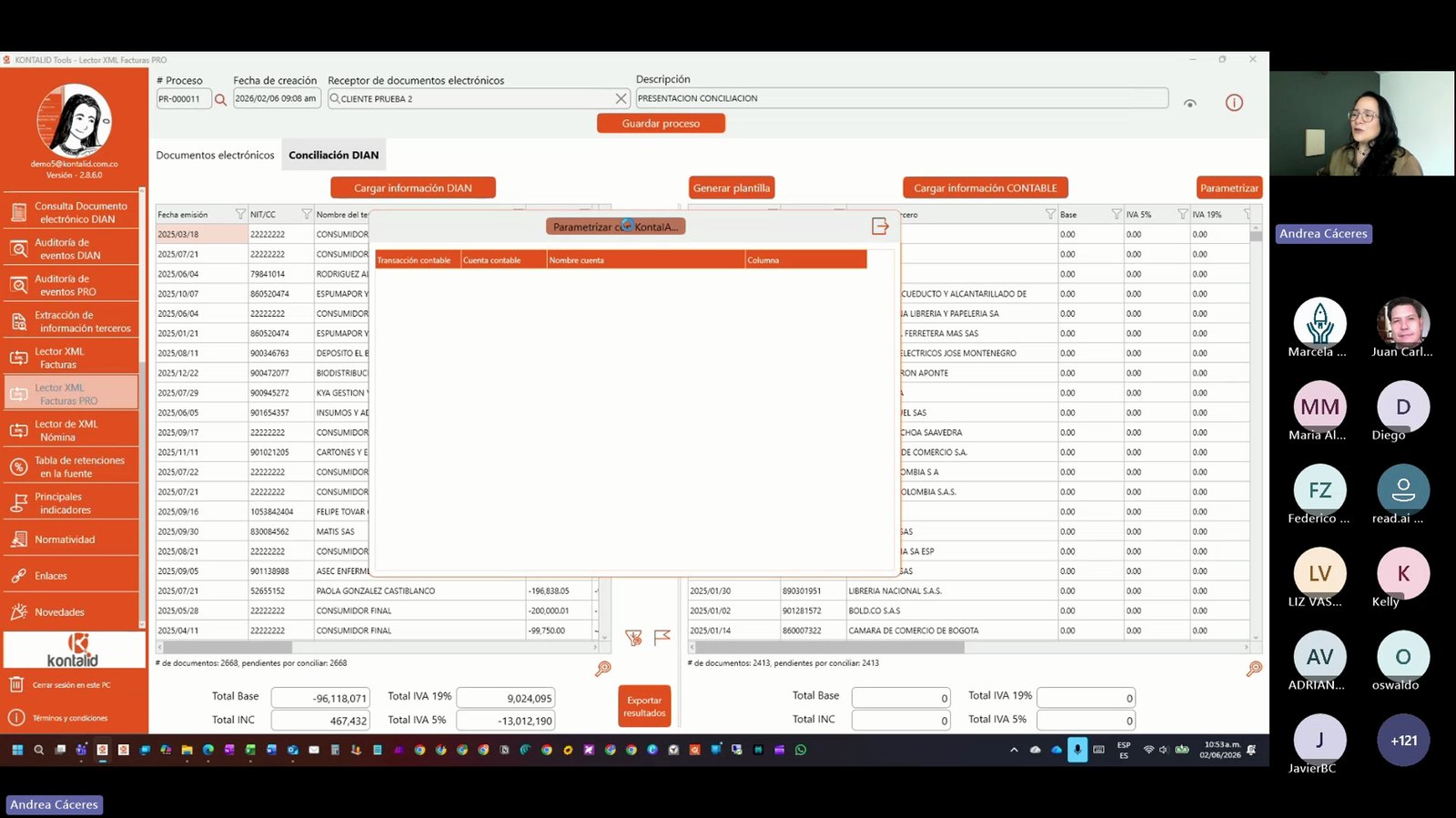Toggle the eye visibility icon near description
This screenshot has width=1456, height=818.
point(1189,103)
